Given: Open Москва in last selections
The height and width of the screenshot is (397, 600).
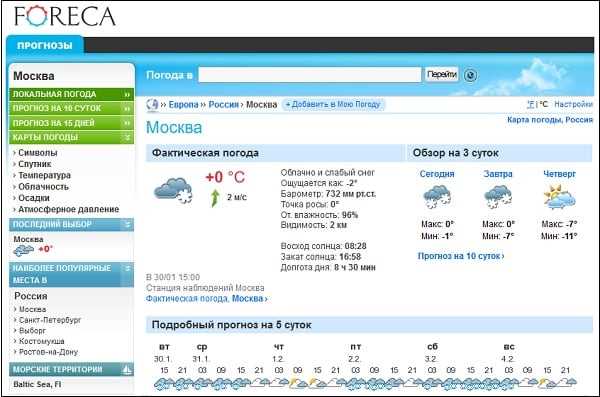Looking at the screenshot, I should [x=28, y=239].
